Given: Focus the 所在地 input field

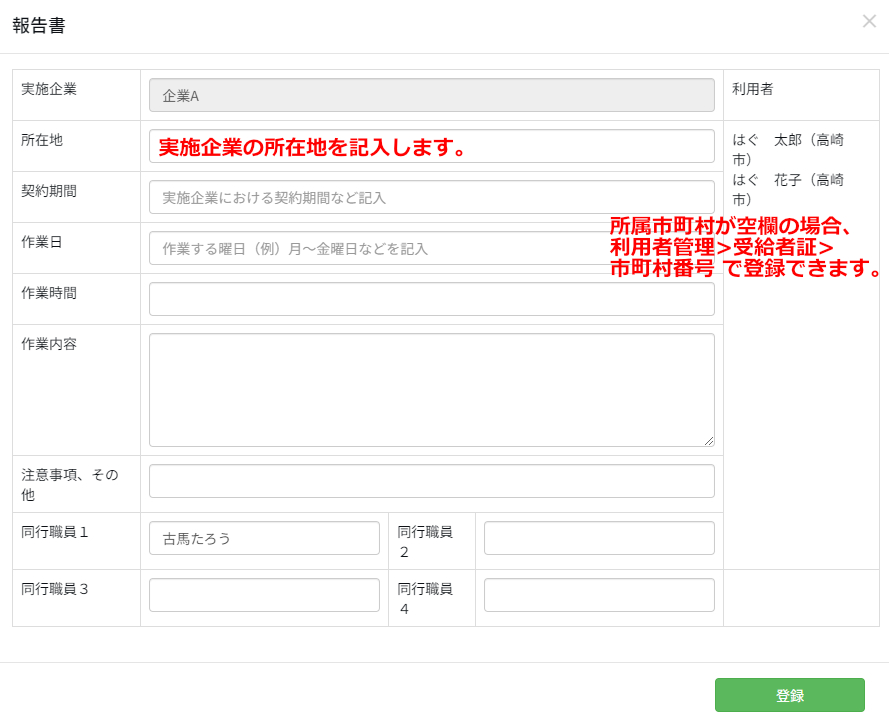Looking at the screenshot, I should point(431,146).
